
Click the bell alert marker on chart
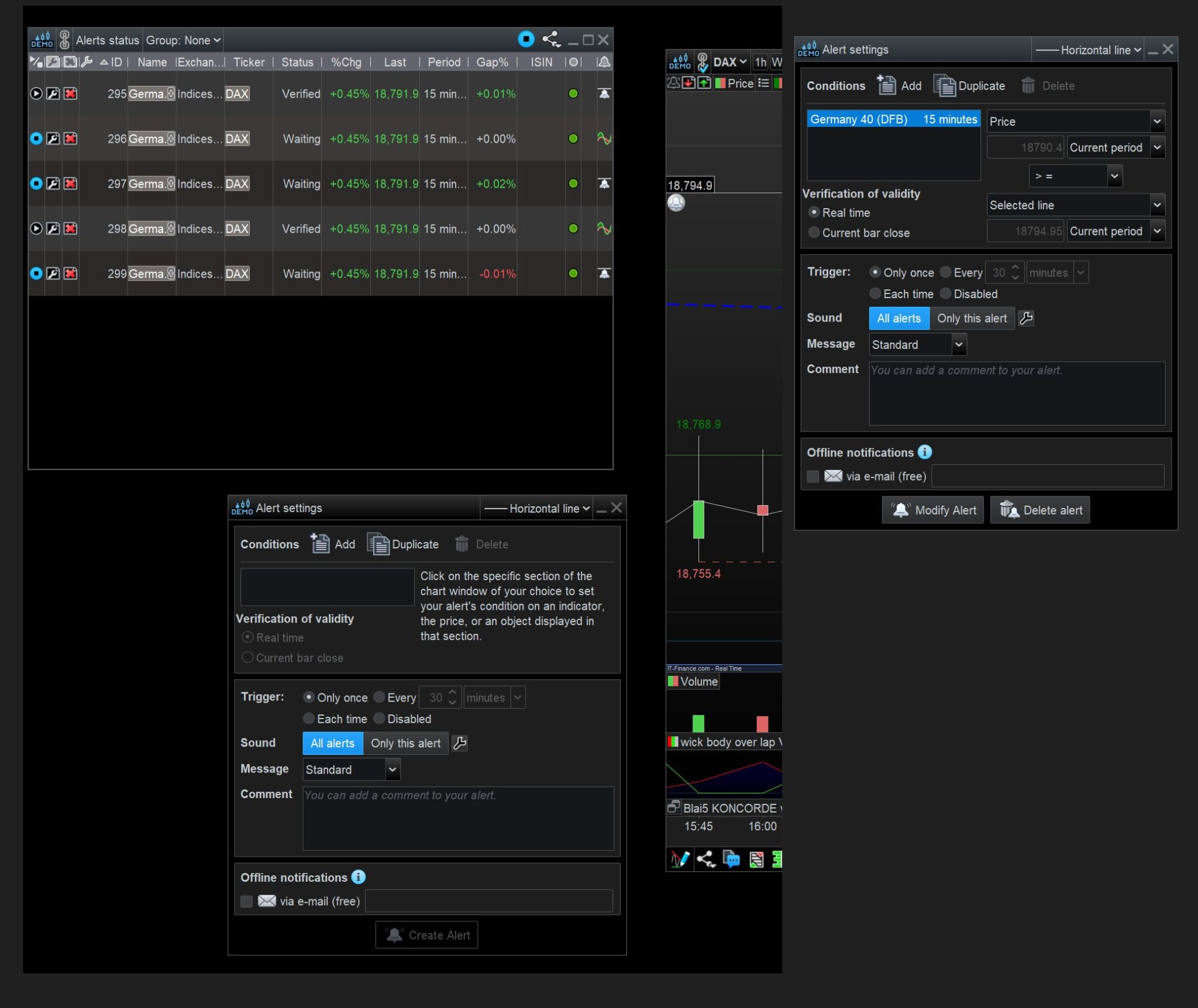pyautogui.click(x=676, y=203)
